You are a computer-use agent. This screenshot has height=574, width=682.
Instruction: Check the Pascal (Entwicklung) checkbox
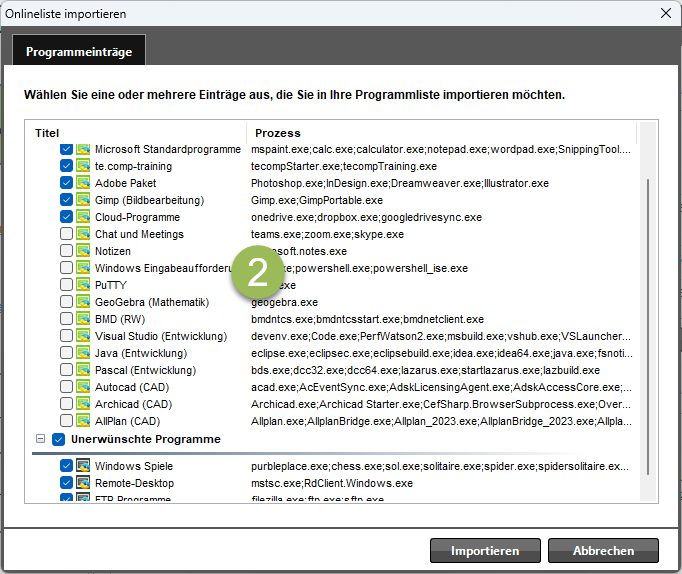point(66,370)
